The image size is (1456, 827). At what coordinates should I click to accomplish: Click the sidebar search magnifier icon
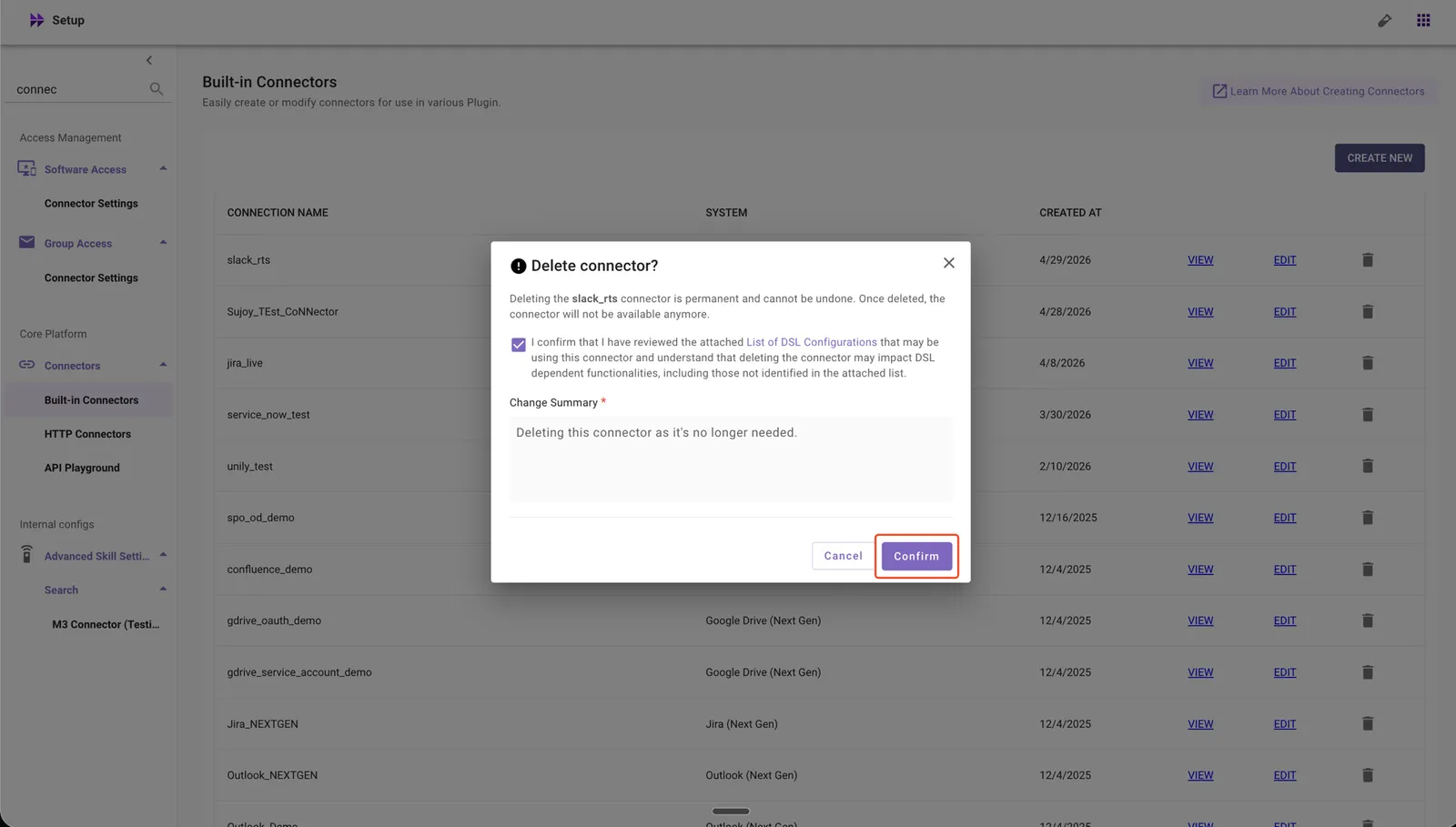[x=157, y=89]
